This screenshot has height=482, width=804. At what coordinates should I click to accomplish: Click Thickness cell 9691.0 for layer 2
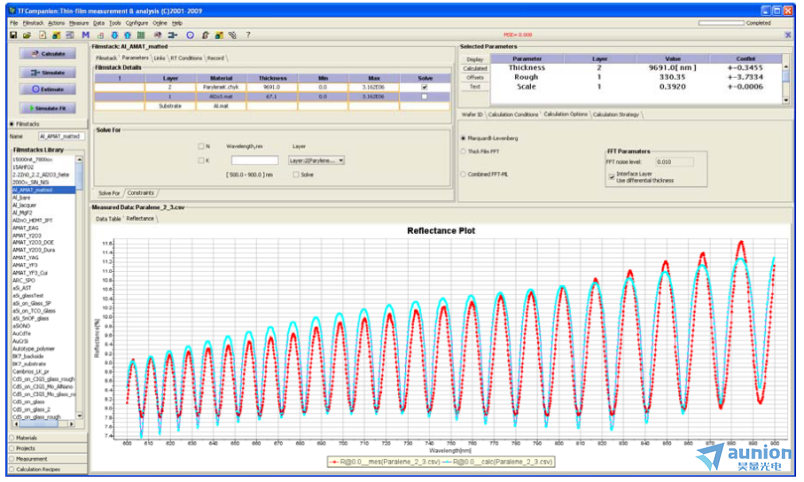(x=272, y=87)
